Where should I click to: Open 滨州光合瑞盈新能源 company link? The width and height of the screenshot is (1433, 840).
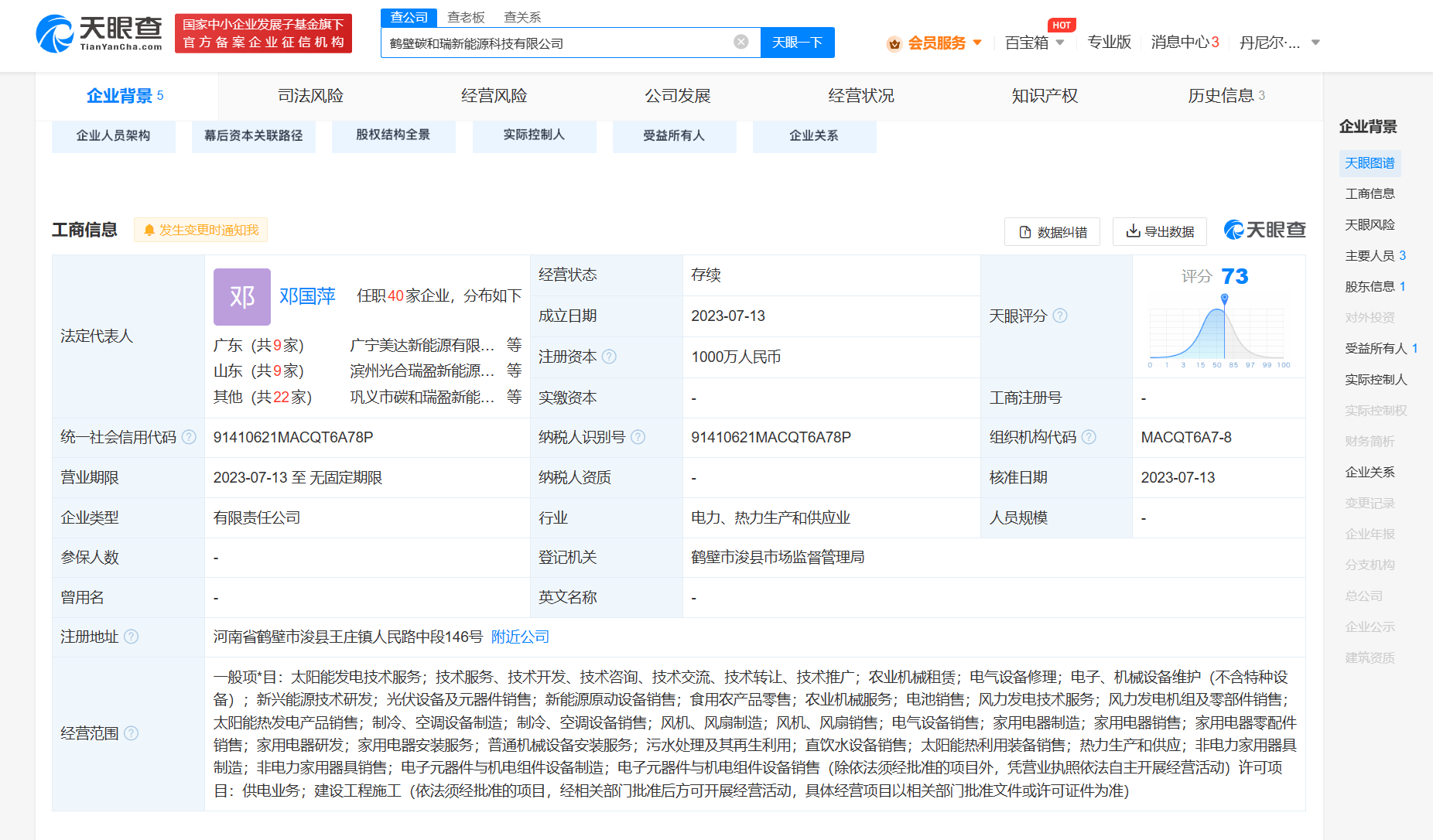[x=422, y=370]
